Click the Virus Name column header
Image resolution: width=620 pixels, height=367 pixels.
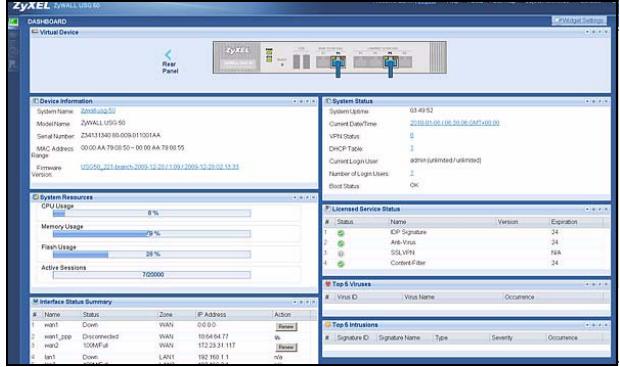pyautogui.click(x=419, y=297)
